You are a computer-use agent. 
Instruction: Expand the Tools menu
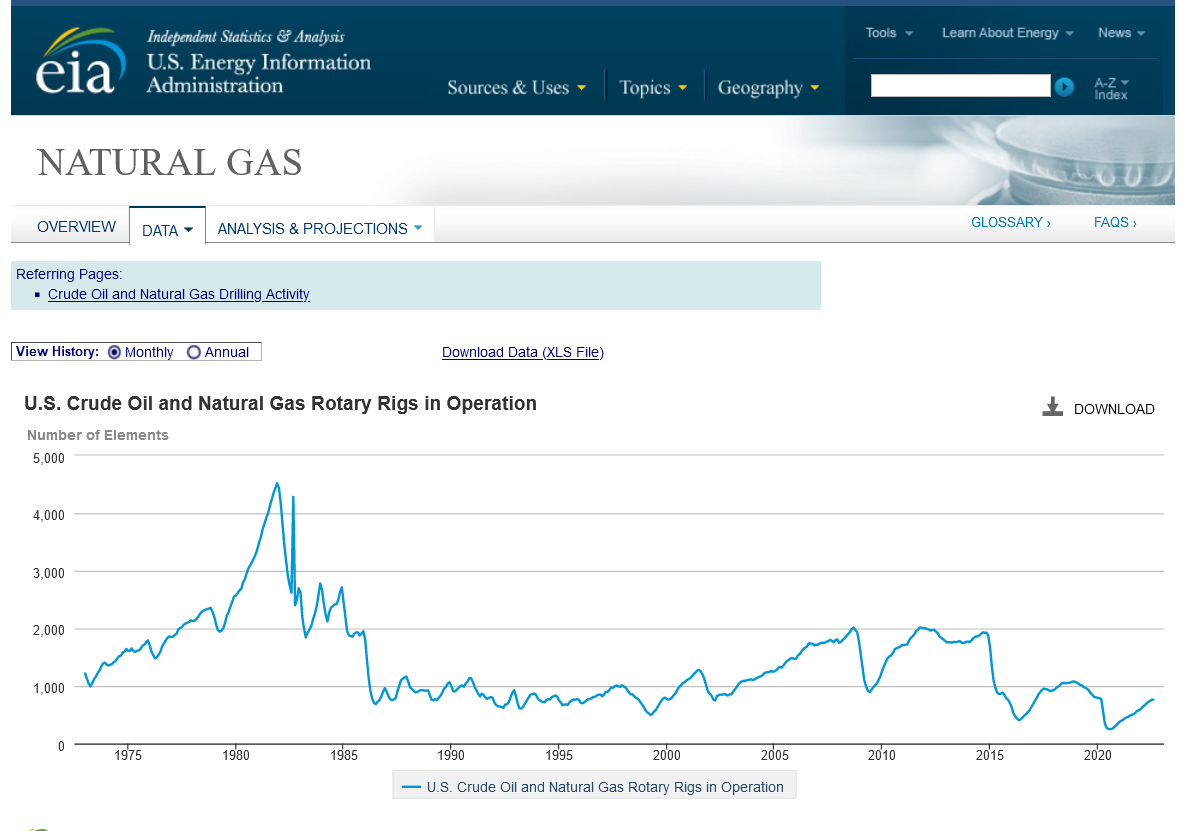(888, 33)
